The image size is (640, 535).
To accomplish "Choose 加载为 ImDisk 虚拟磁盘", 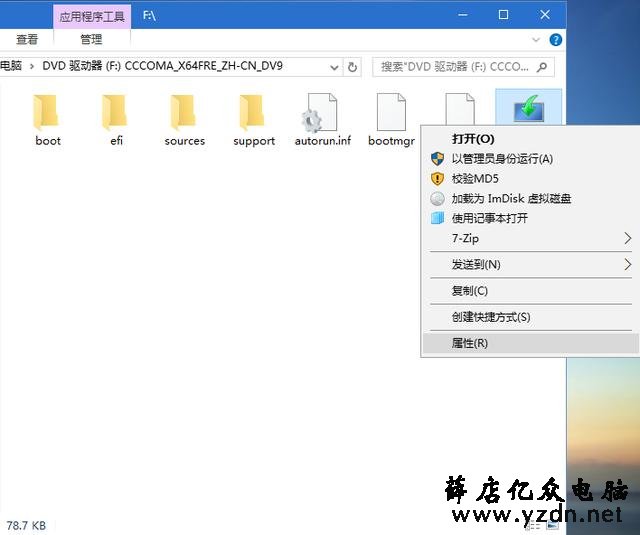I will (x=530, y=198).
